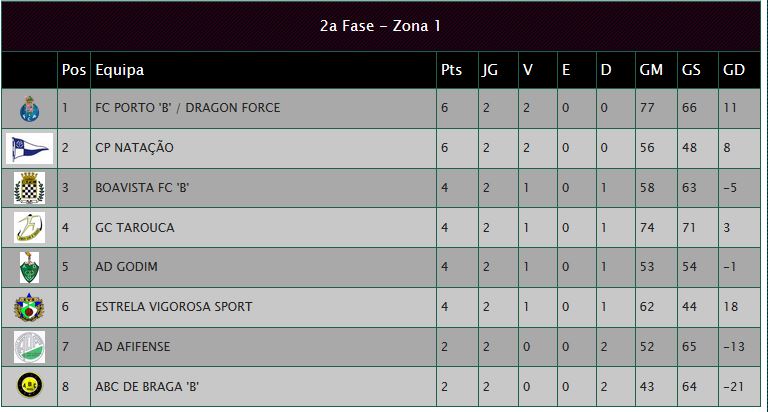This screenshot has width=768, height=412.
Task: Select the Estrela Vigorosa Sport crest
Action: point(29,308)
